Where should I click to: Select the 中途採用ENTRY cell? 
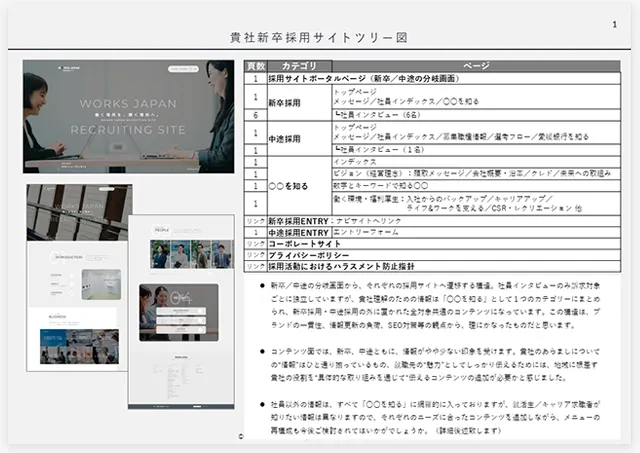(299, 233)
